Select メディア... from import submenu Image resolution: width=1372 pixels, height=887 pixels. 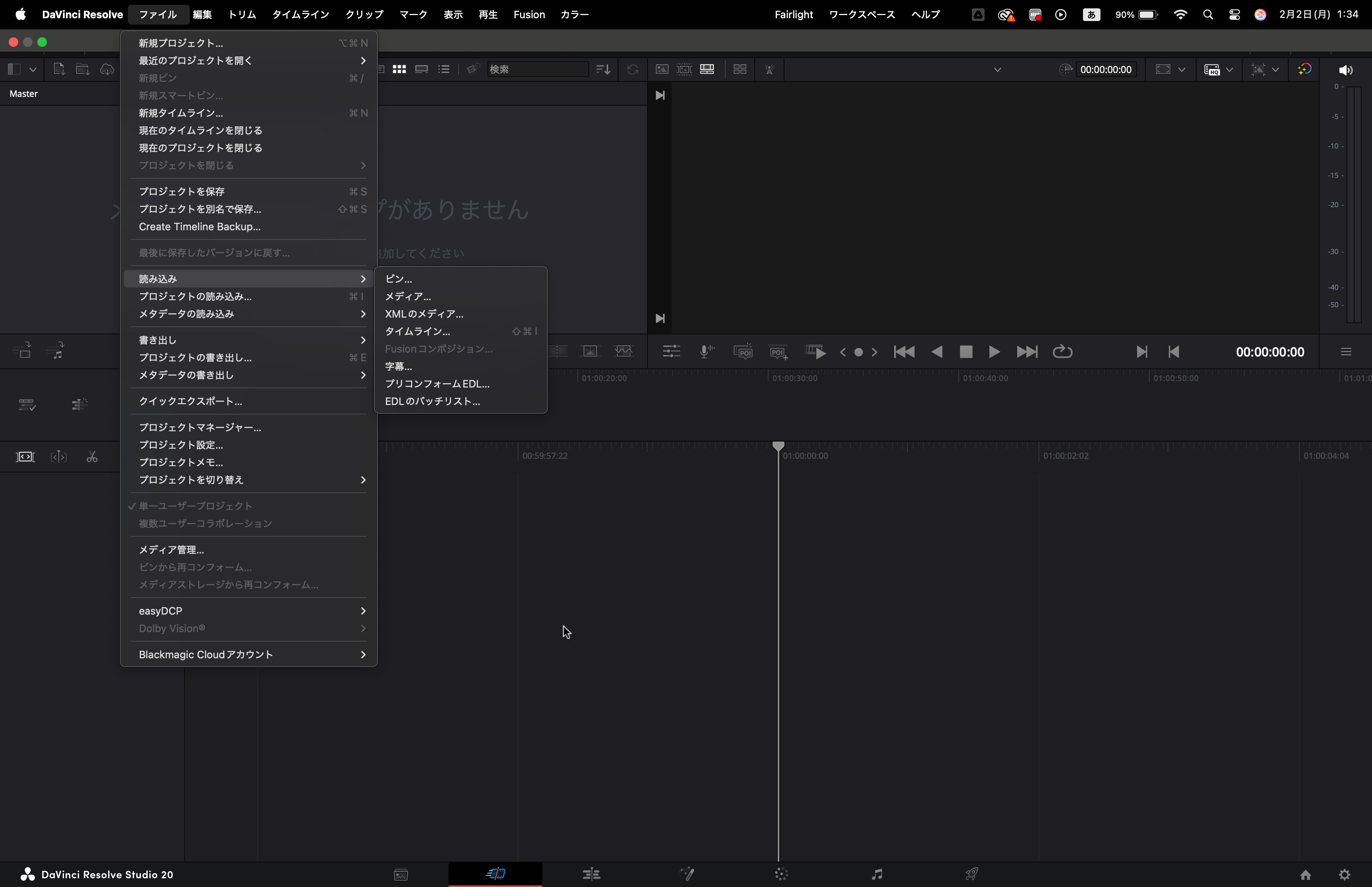click(x=408, y=296)
